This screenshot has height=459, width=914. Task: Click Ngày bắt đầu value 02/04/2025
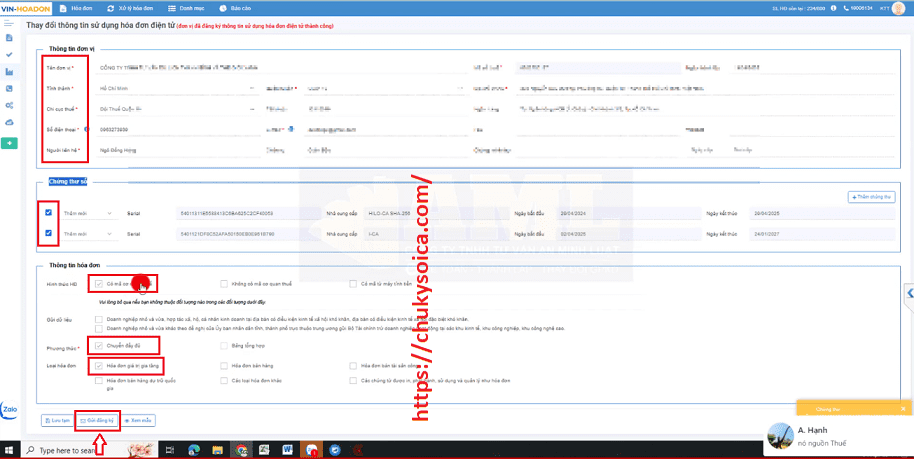(628, 234)
